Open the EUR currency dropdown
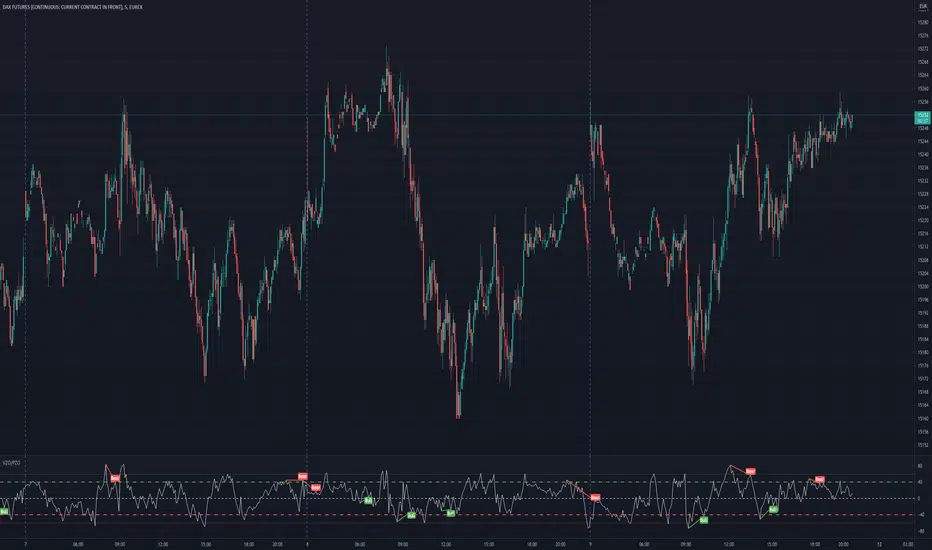The image size is (932, 550). point(923,7)
